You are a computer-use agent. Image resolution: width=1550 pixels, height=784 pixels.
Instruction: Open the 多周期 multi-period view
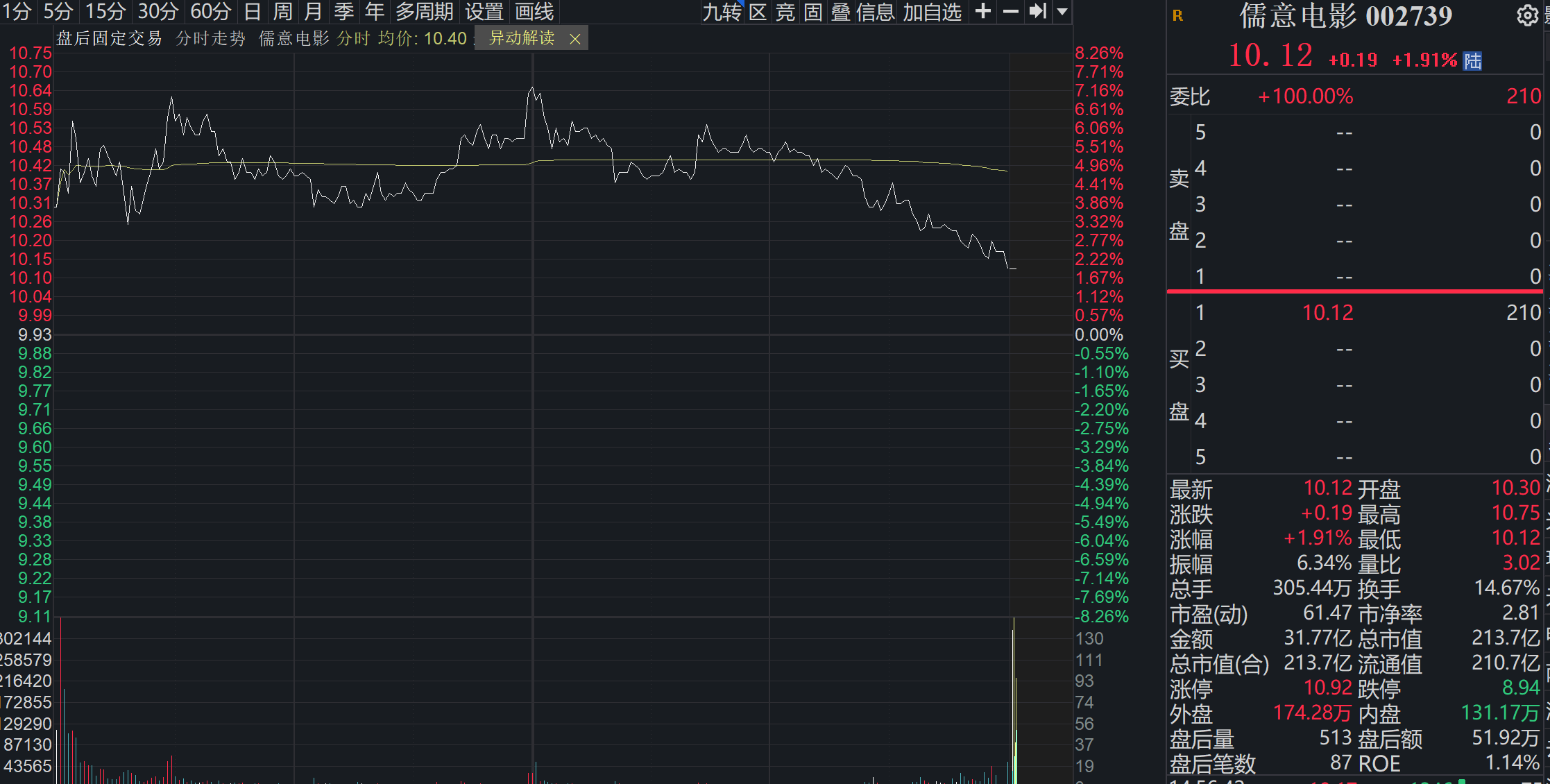click(425, 12)
